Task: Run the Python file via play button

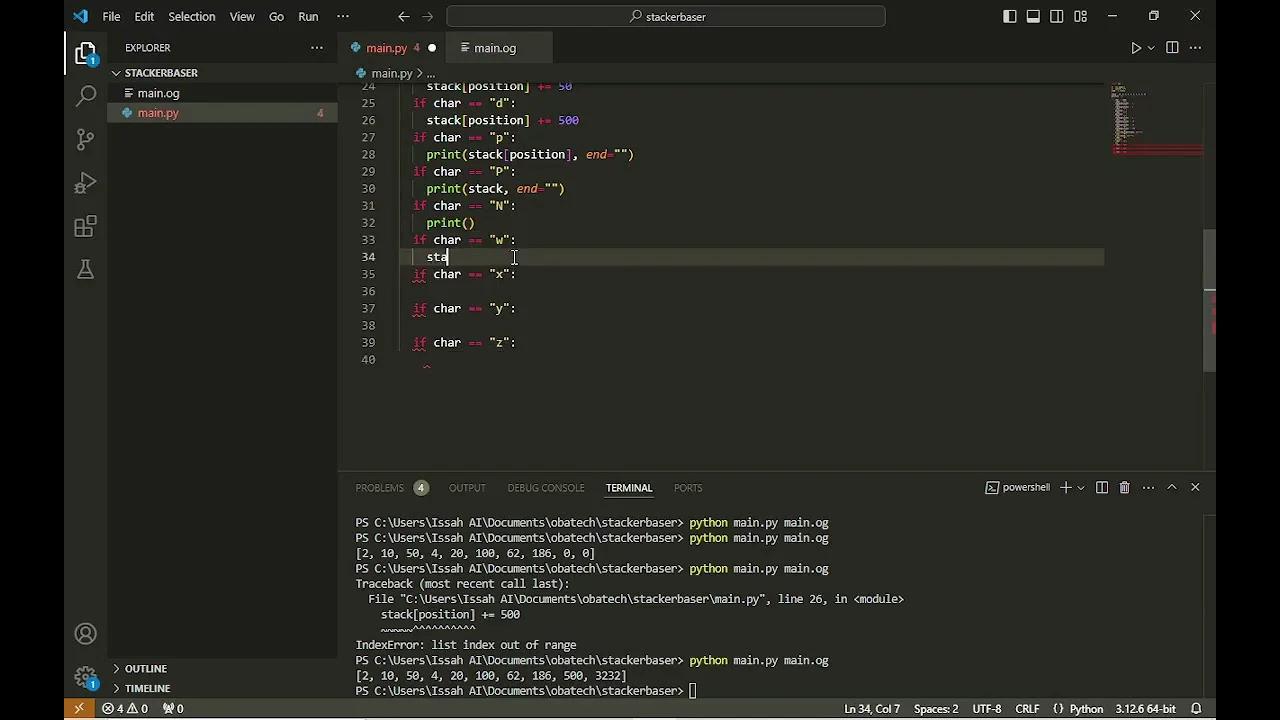Action: 1136,47
